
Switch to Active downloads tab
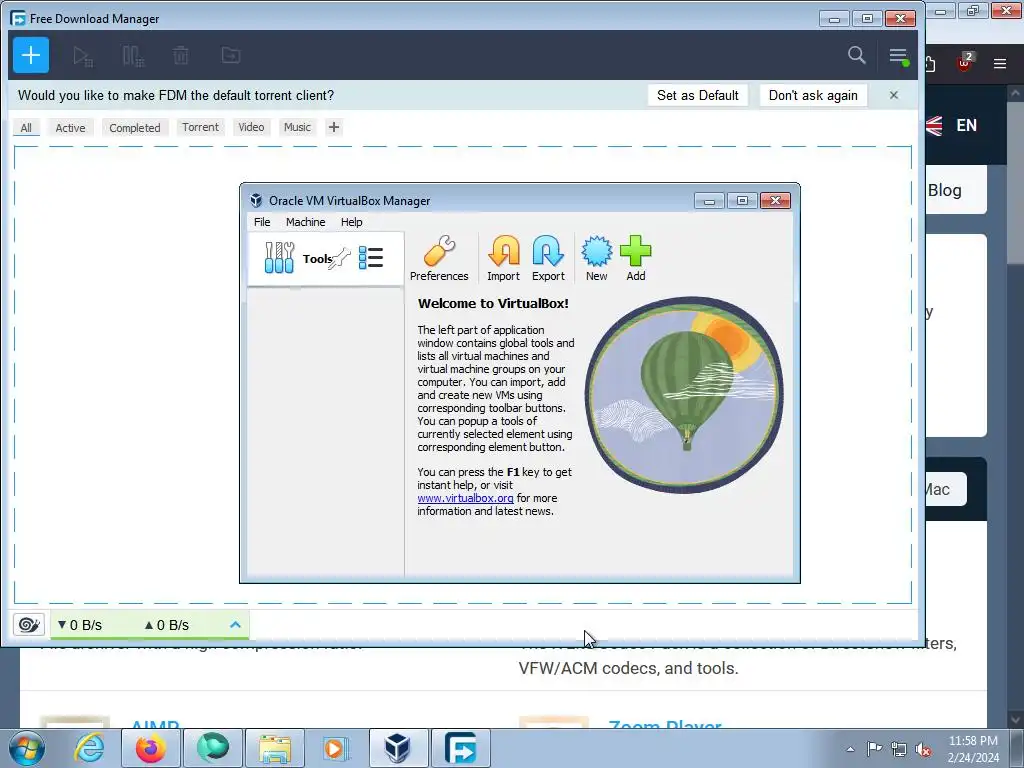click(x=70, y=127)
